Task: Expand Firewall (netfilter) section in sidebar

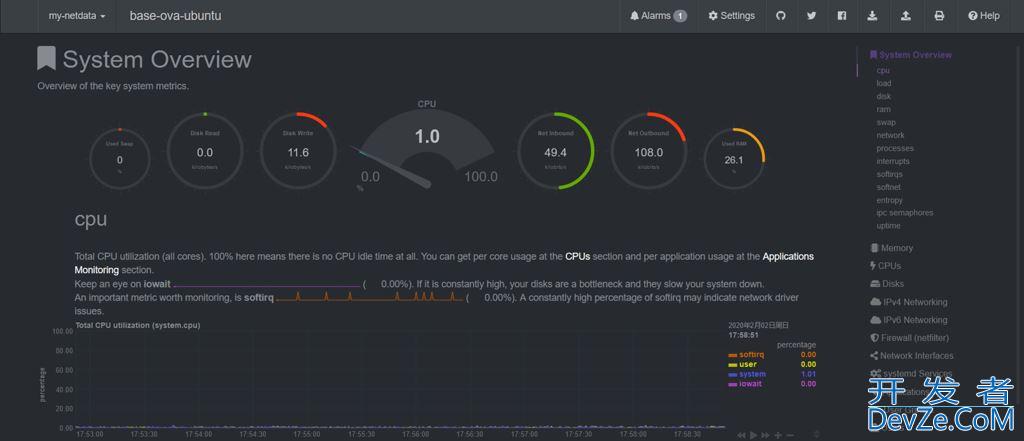Action: tap(909, 338)
